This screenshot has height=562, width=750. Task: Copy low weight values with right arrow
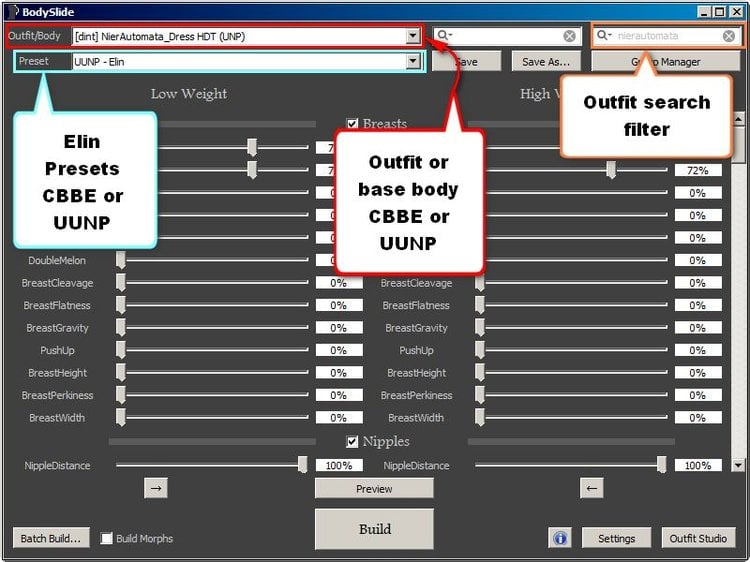(156, 488)
